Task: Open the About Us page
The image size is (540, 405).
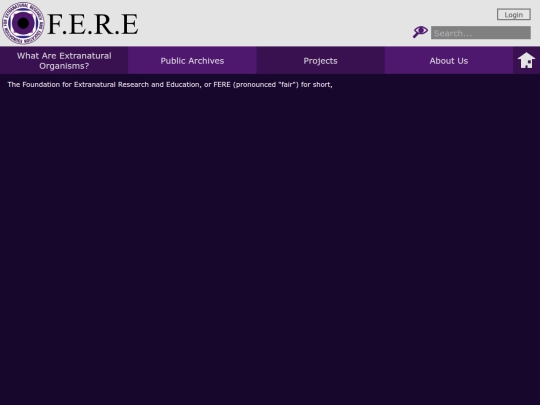Action: tap(449, 61)
